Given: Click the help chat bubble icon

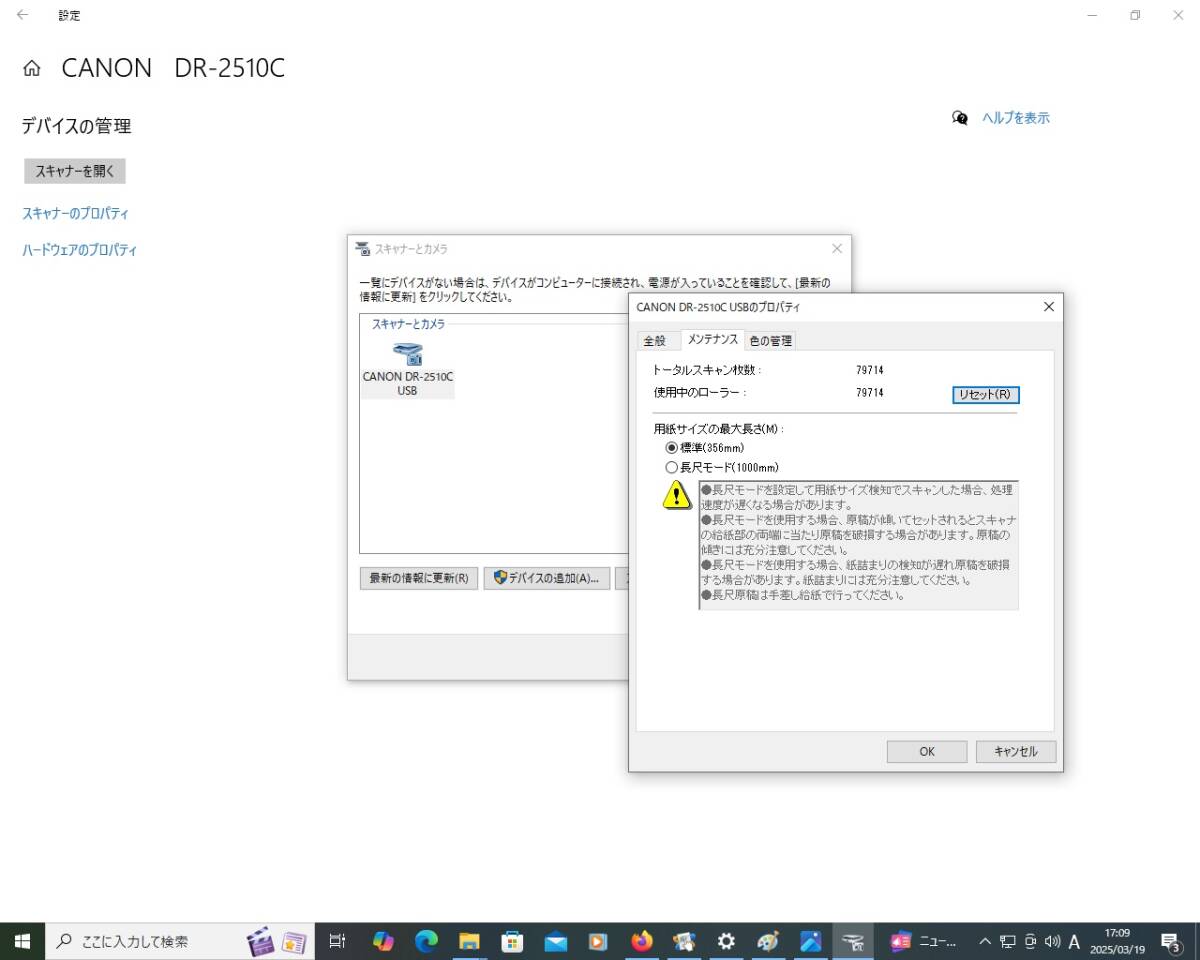Looking at the screenshot, I should (x=960, y=118).
